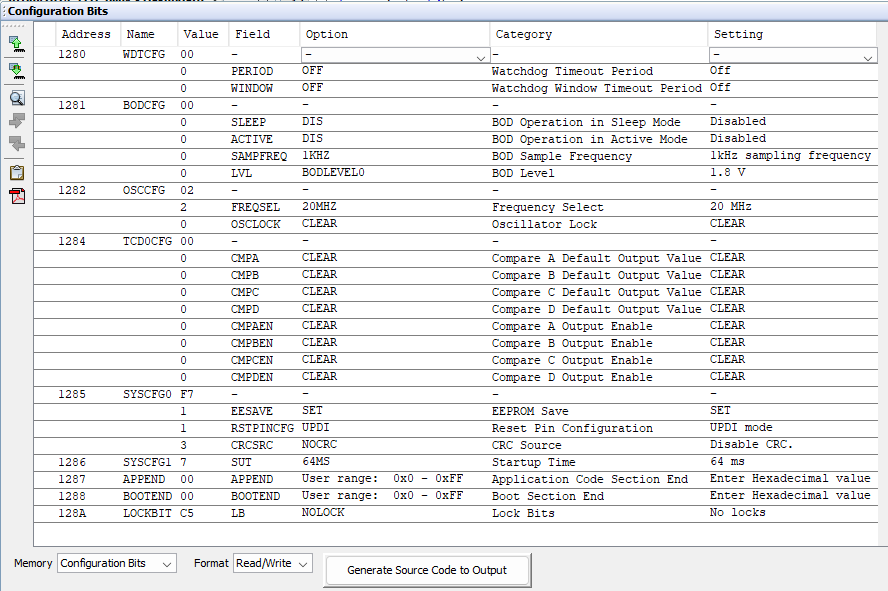
Task: Select the TCD0CFG register name cell
Action: tap(147, 241)
